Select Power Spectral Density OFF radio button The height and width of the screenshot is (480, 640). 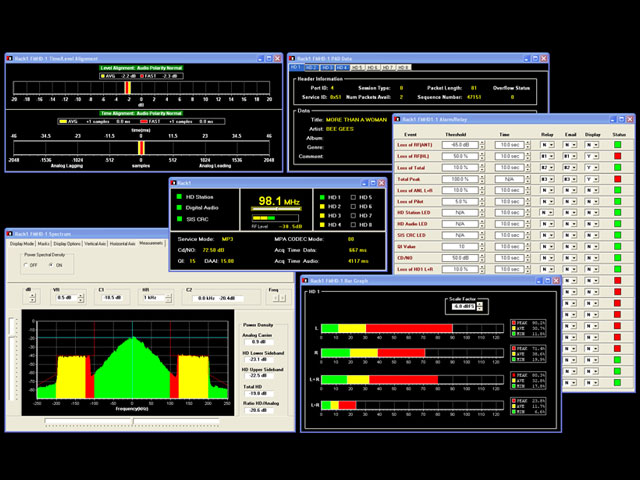coord(26,265)
